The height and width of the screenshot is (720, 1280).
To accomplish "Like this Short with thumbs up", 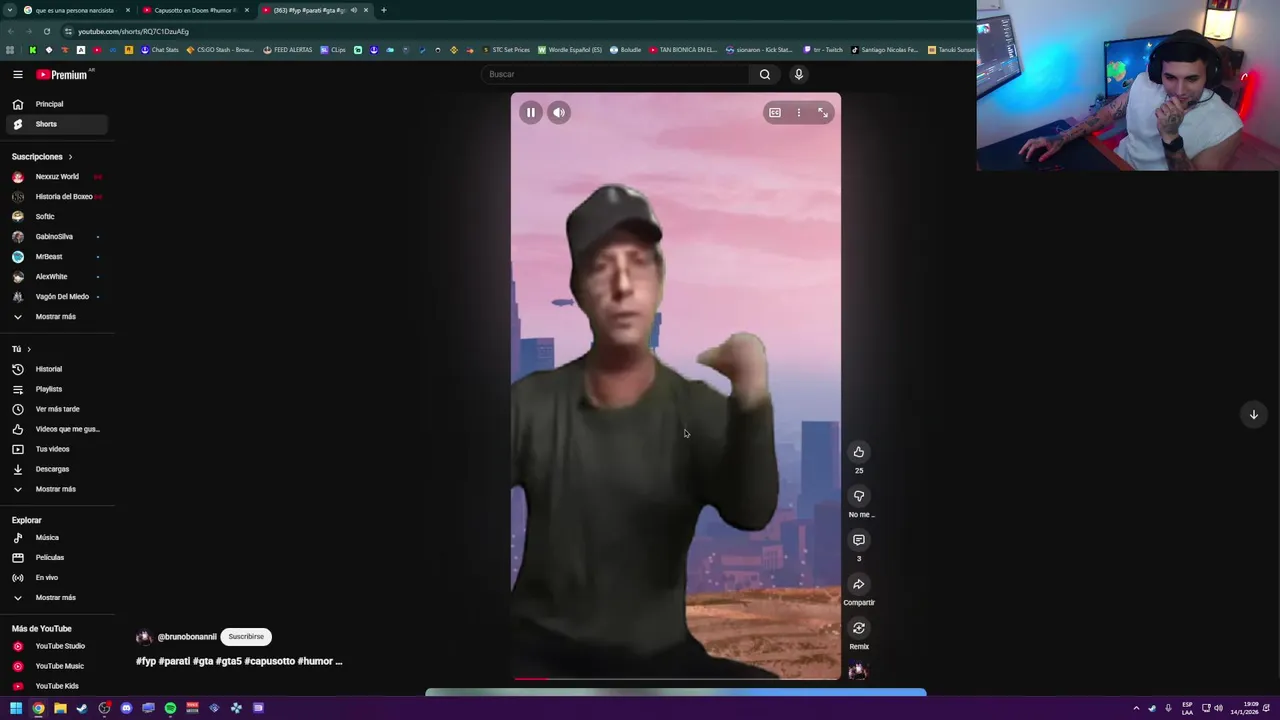I will point(858,452).
